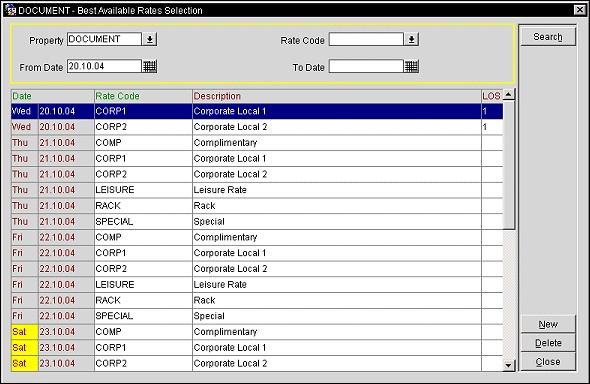
Task: Select the Thu 21.10.04 LEISURE rate row
Action: (257, 190)
